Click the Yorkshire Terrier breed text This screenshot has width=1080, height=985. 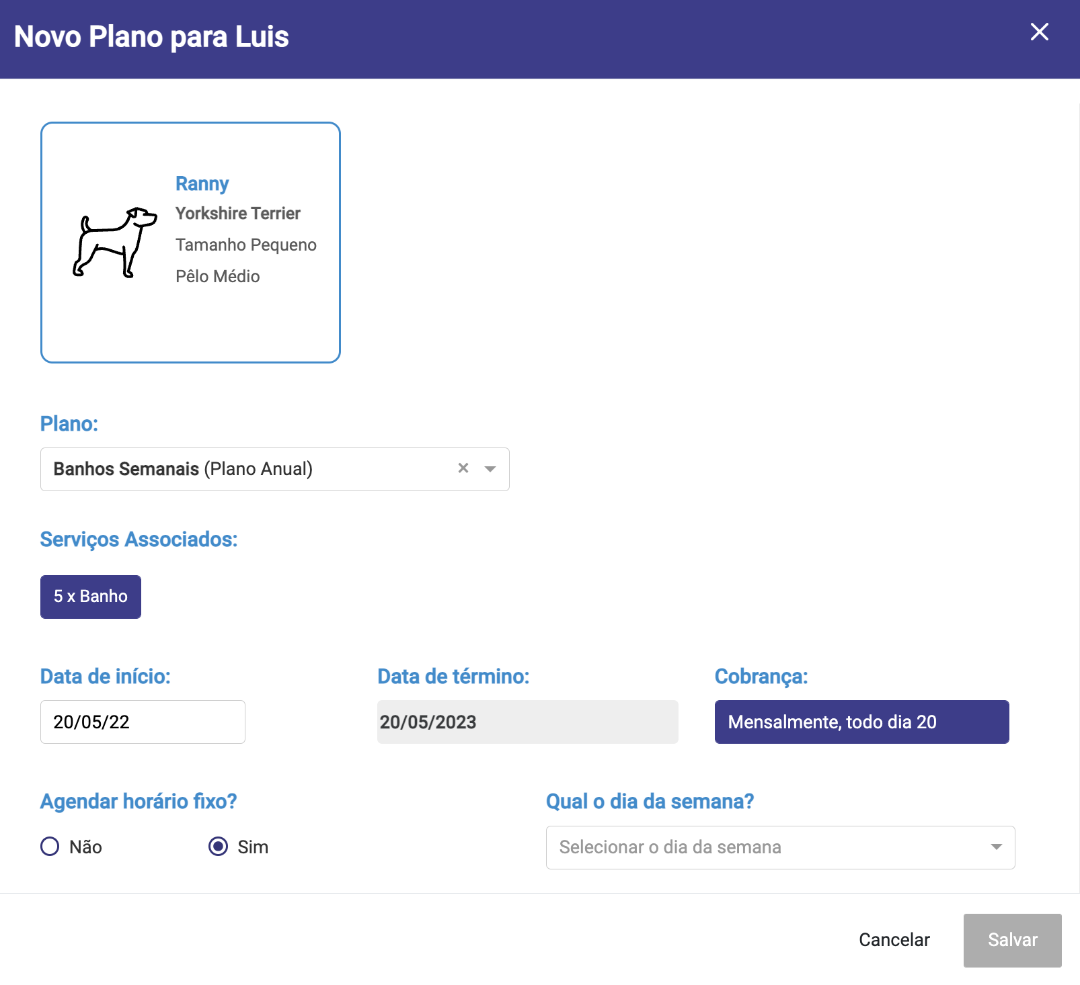[238, 214]
